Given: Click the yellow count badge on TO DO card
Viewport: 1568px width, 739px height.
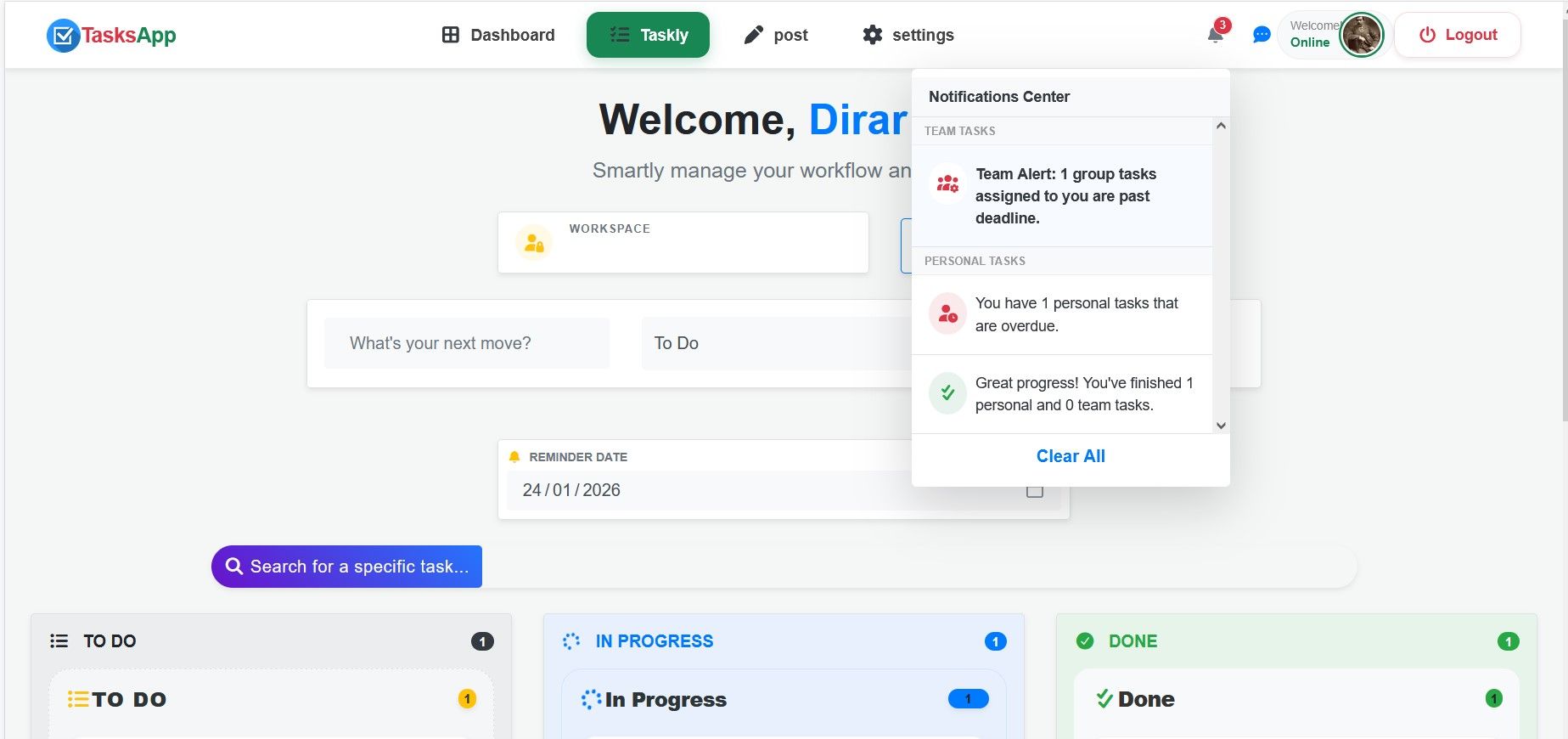Looking at the screenshot, I should click(x=467, y=699).
